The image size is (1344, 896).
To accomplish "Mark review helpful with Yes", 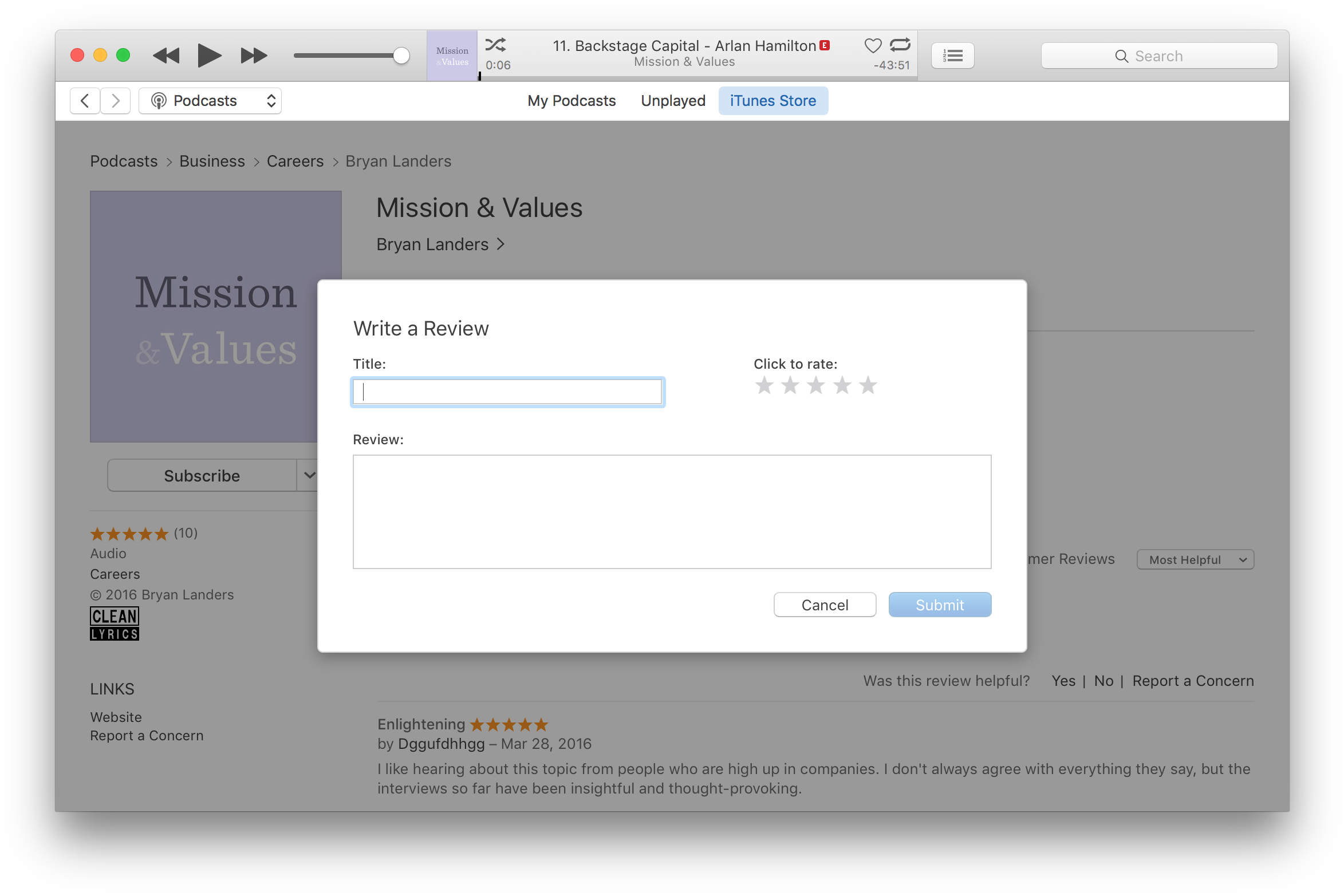I will [1063, 681].
